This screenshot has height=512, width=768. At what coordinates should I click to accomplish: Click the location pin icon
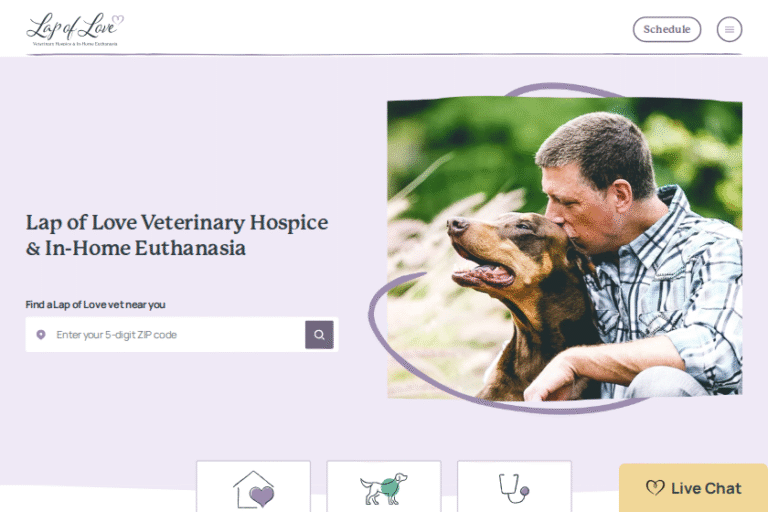(41, 335)
